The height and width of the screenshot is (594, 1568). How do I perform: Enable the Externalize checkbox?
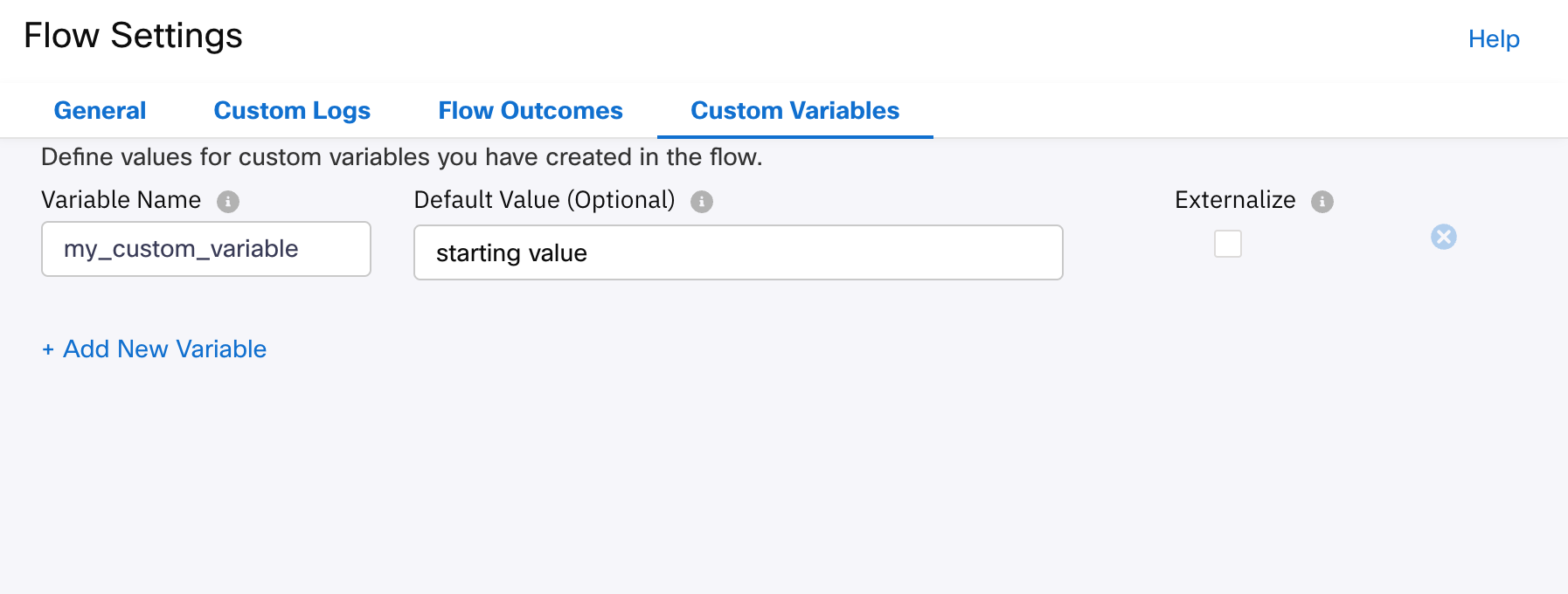(1227, 244)
